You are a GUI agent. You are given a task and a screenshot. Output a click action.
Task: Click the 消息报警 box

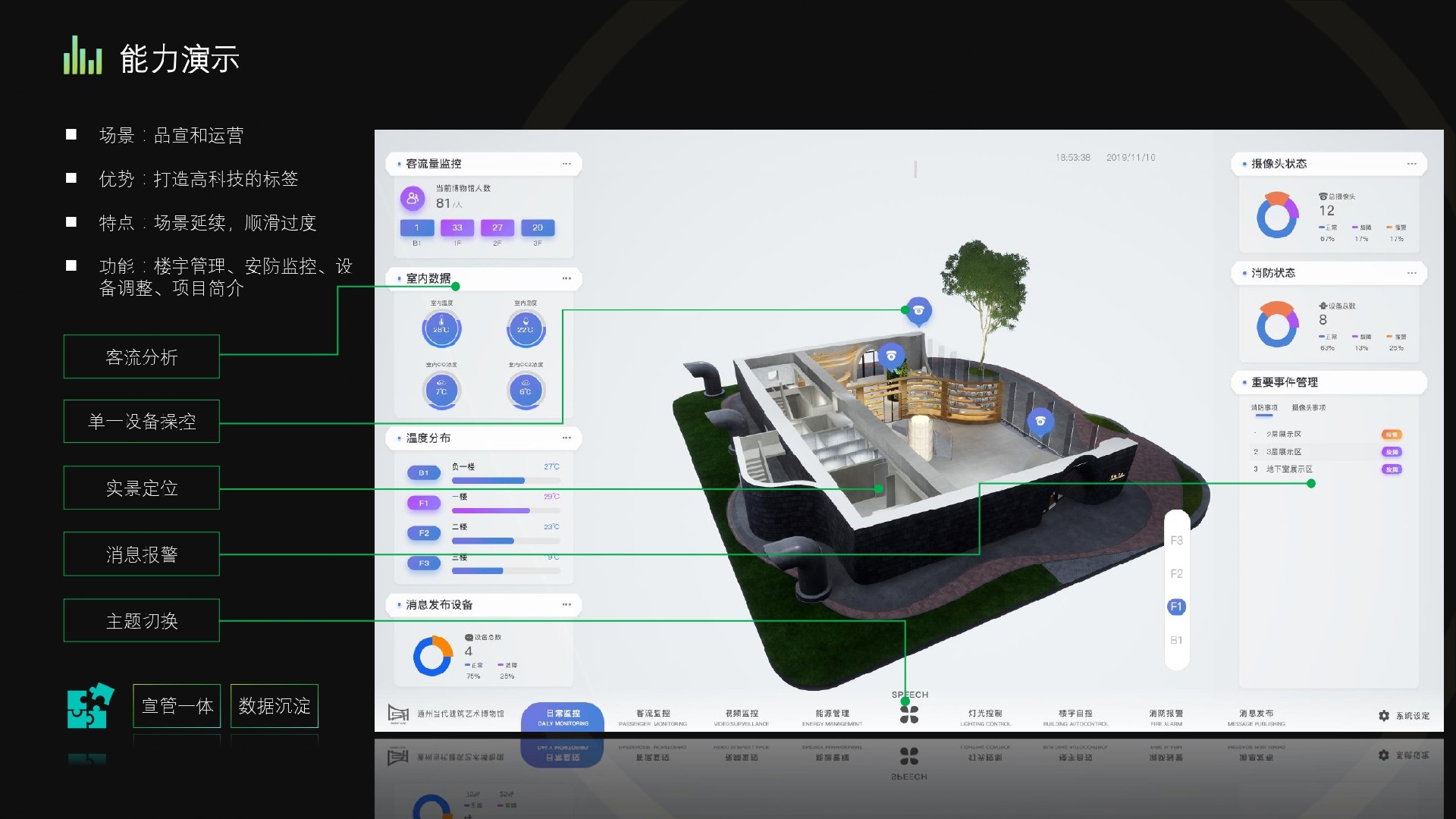[142, 554]
